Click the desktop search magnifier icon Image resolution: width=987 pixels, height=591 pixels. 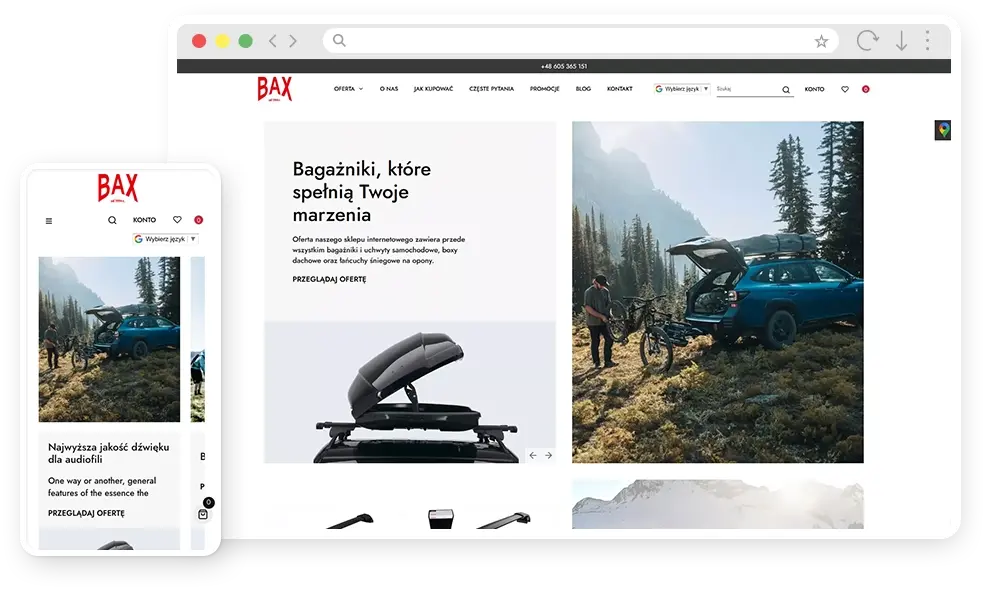coord(786,90)
